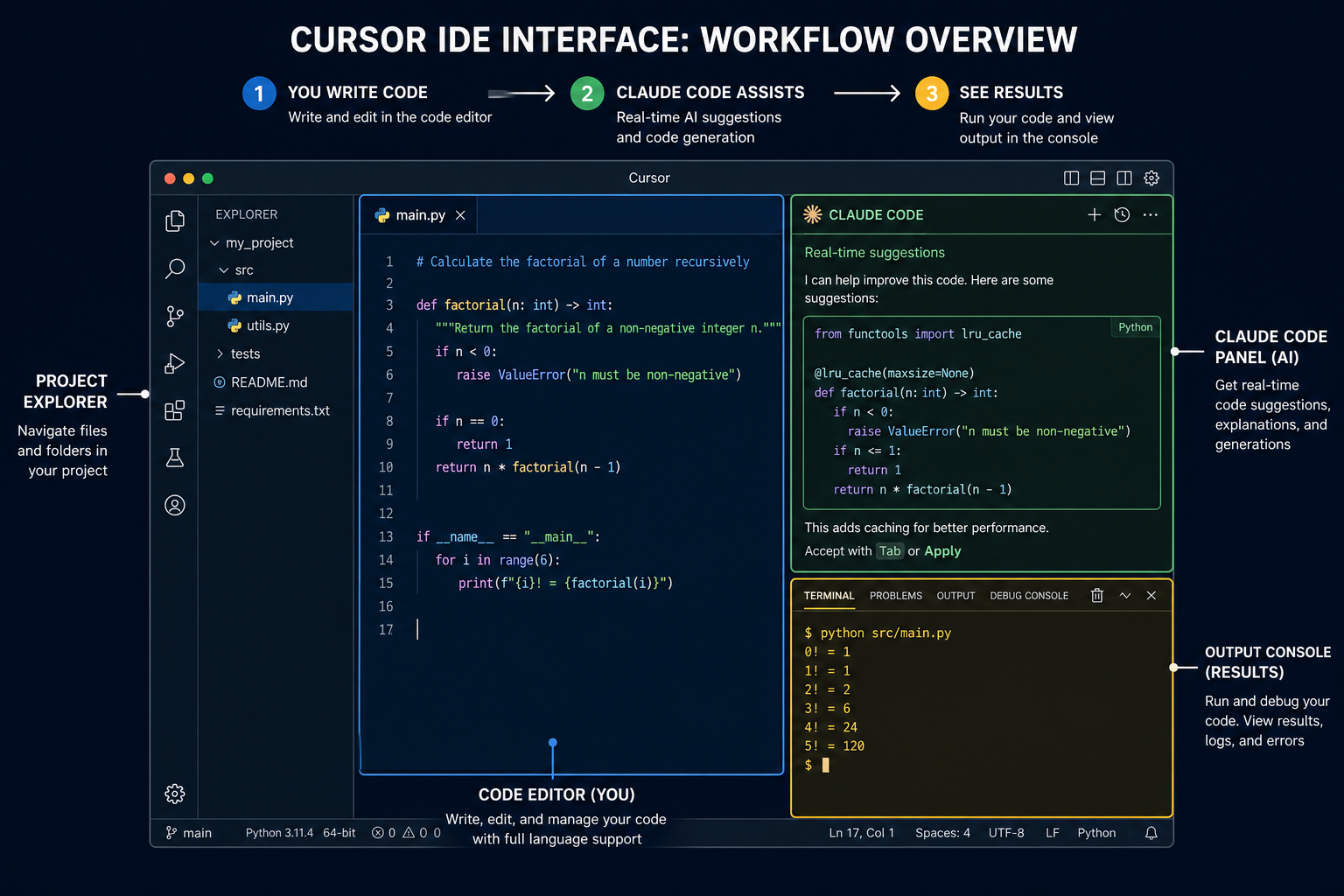1344x896 pixels.
Task: Click Ln 17, Col 1 in status bar
Action: (862, 833)
